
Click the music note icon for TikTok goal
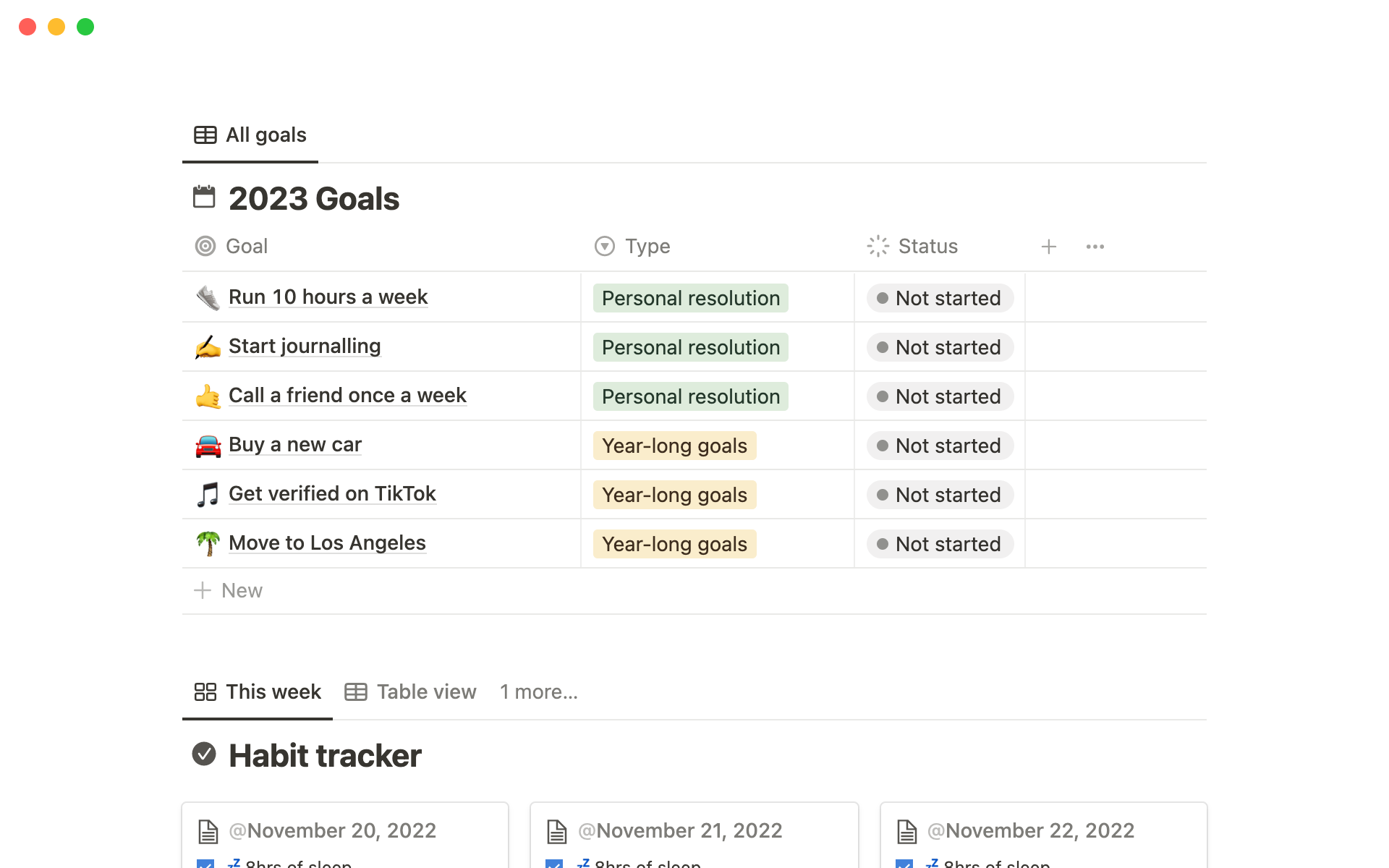208,495
